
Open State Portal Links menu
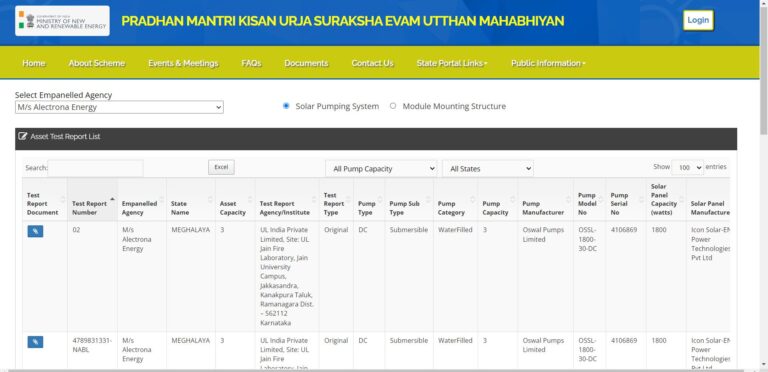pos(452,63)
